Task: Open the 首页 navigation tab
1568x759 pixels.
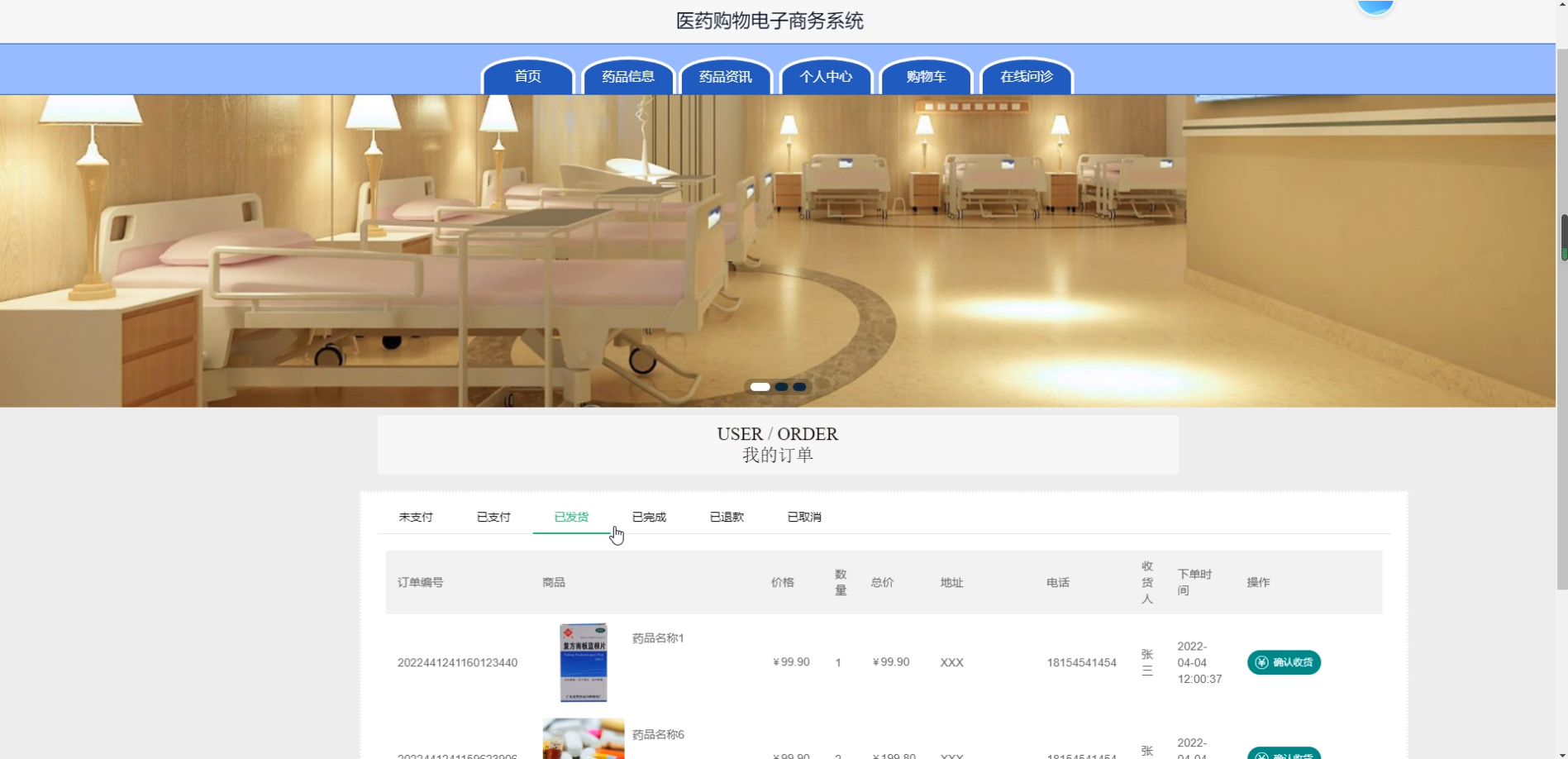Action: point(527,76)
